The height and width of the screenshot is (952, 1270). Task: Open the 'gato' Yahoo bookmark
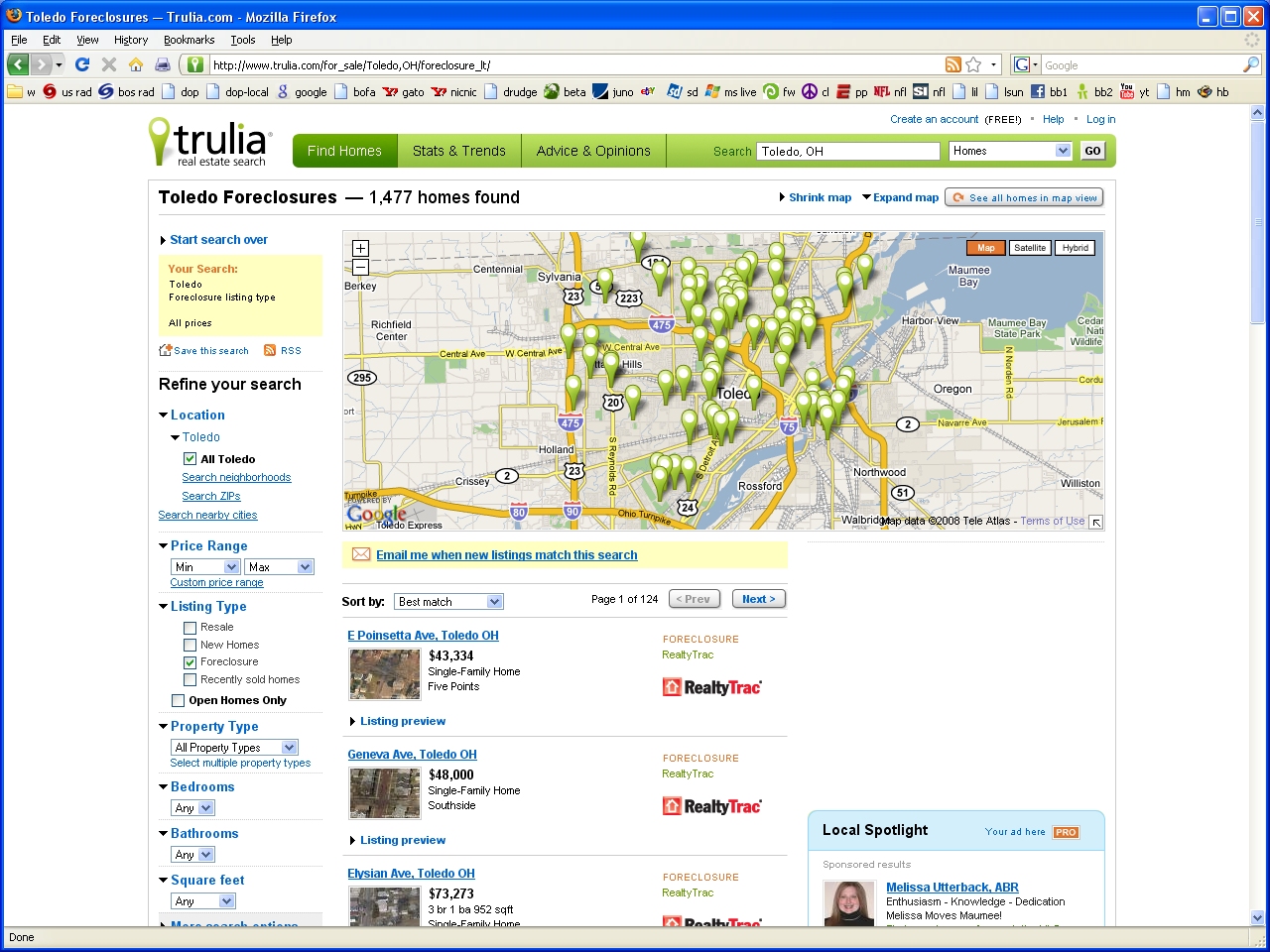pyautogui.click(x=404, y=91)
